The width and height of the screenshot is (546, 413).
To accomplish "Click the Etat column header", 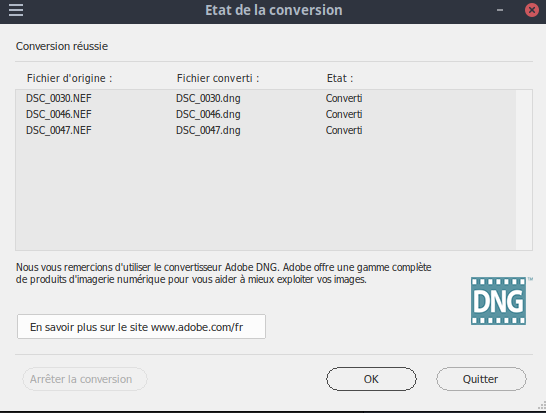I will click(340, 78).
